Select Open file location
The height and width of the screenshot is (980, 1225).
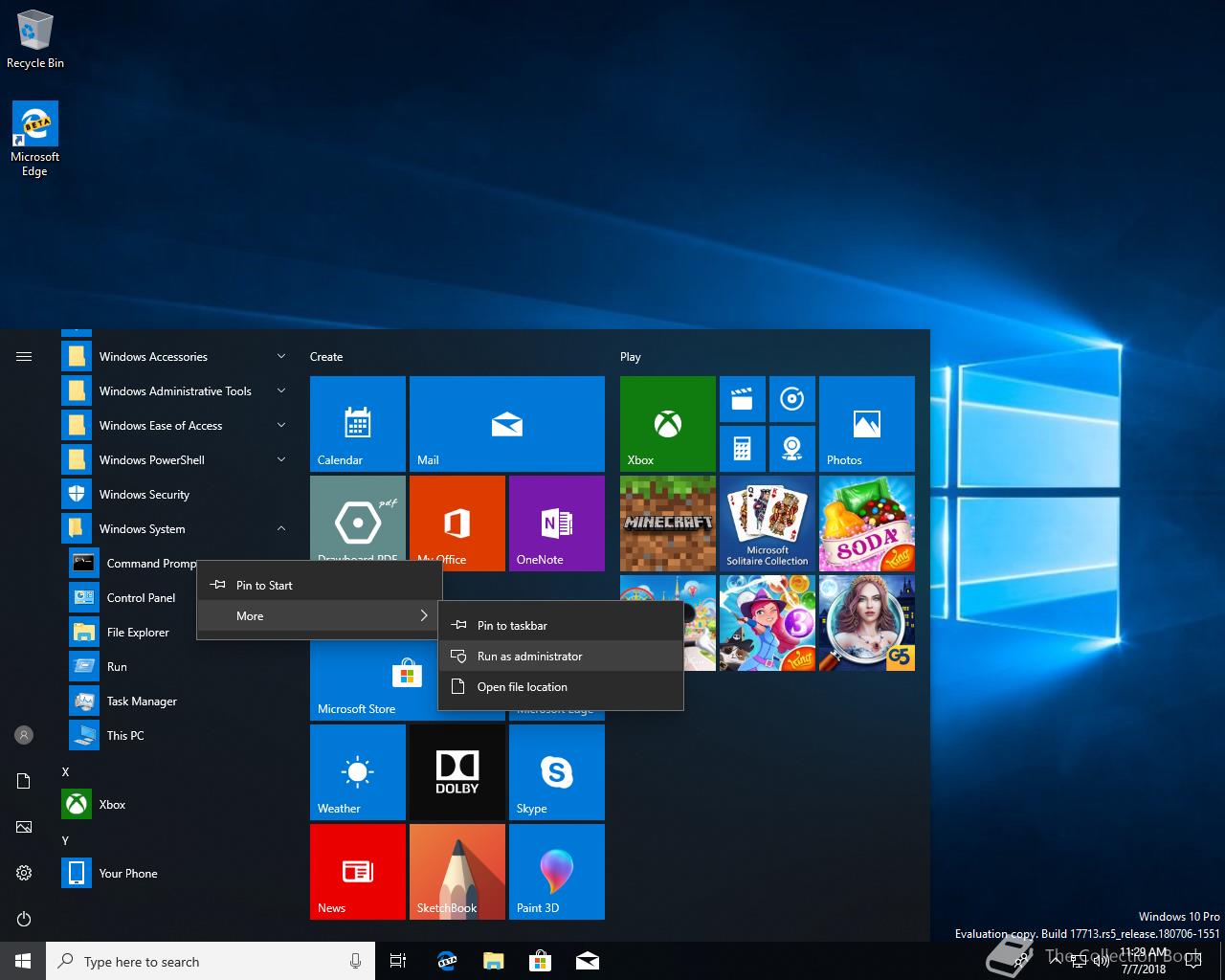[x=561, y=686]
